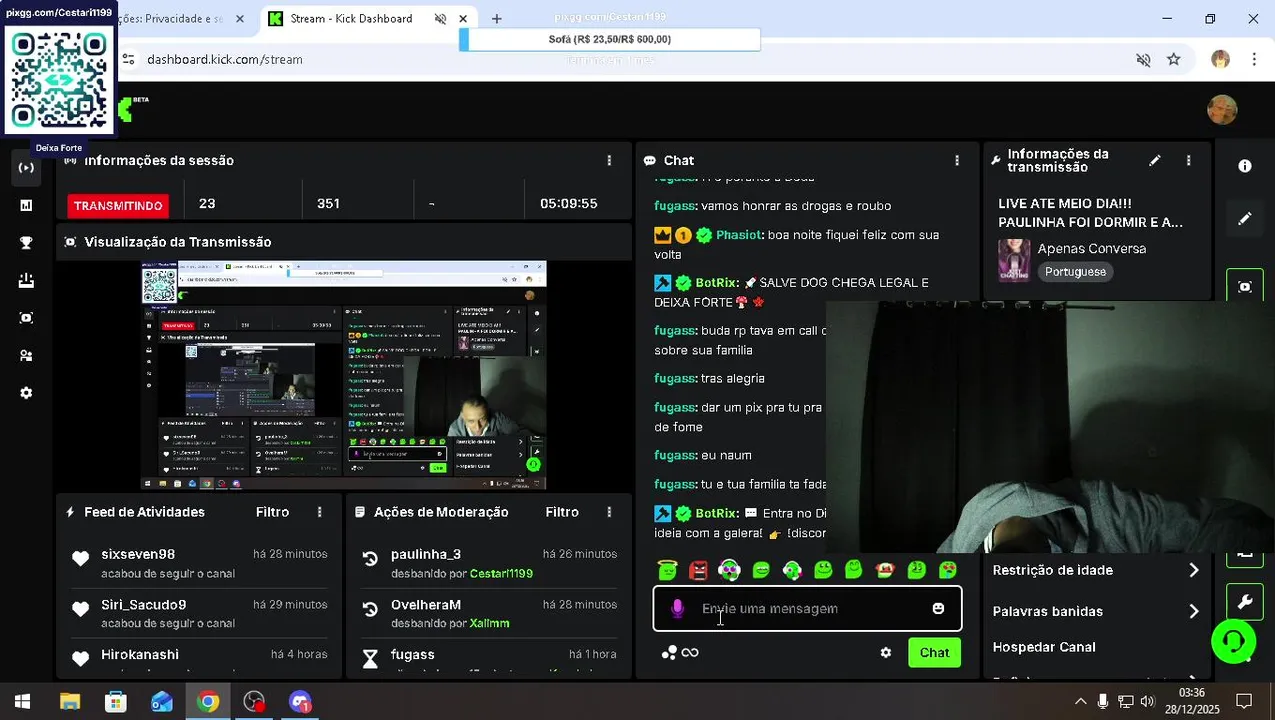Screen dimensions: 1275x720
Task: Click the TRANSMITINDO live status badge
Action: 118,206
